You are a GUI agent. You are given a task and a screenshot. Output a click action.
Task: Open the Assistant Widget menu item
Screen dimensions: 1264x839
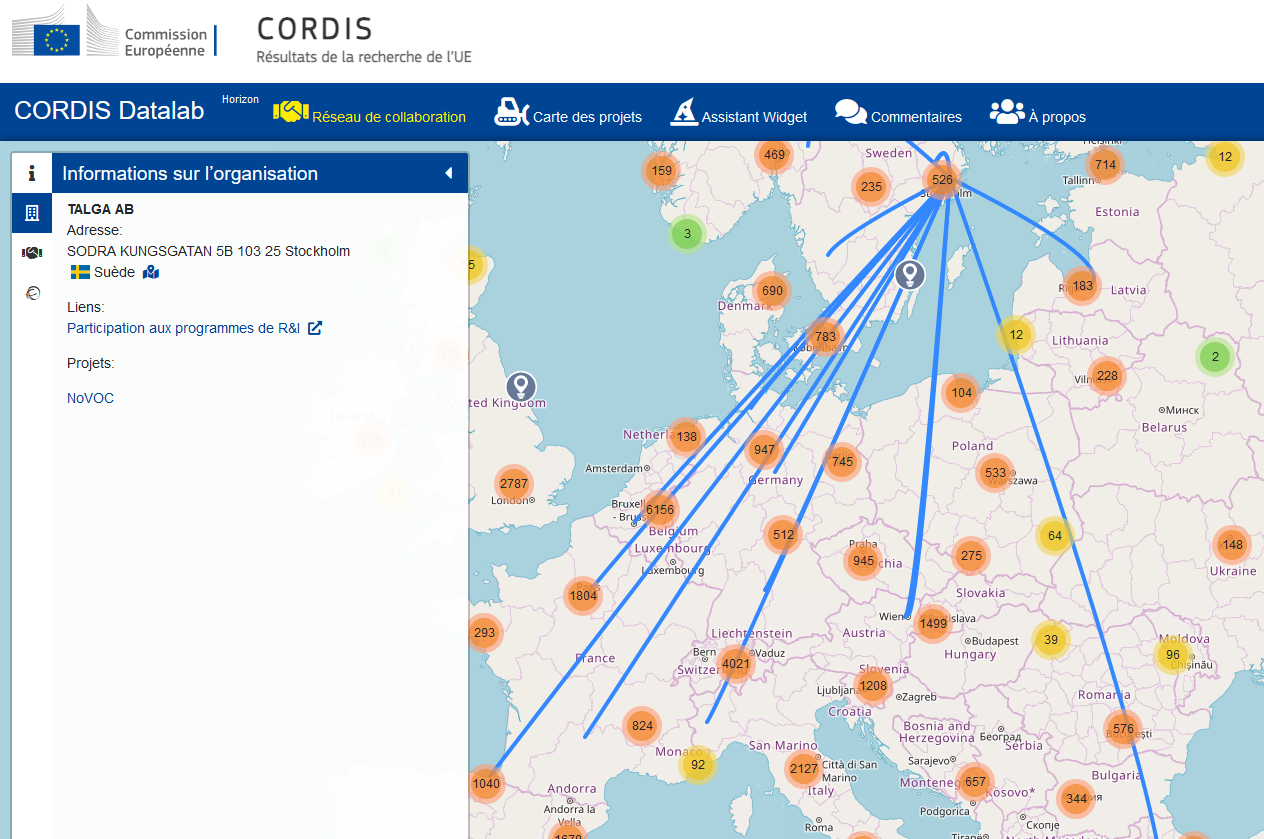pyautogui.click(x=738, y=116)
